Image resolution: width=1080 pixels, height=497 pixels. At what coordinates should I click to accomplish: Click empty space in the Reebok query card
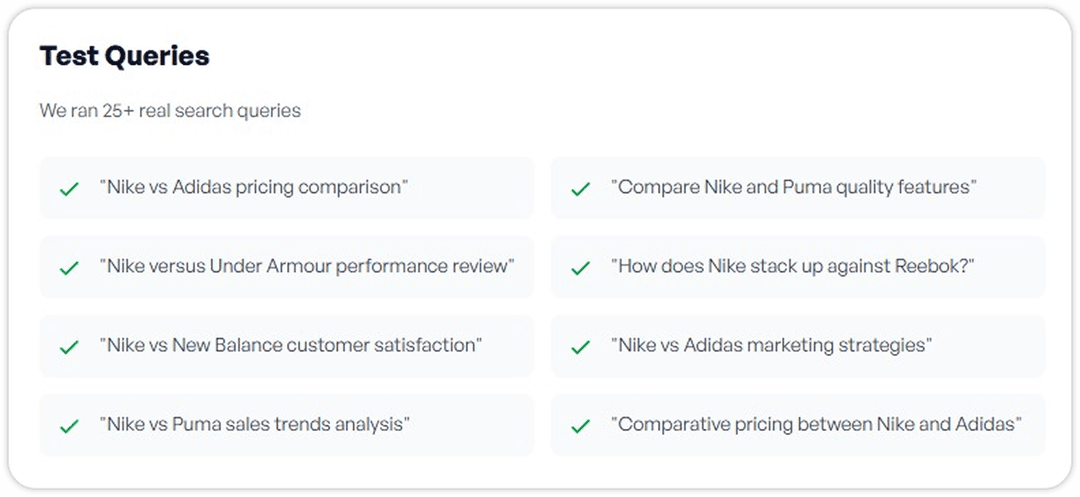[x=1010, y=267]
